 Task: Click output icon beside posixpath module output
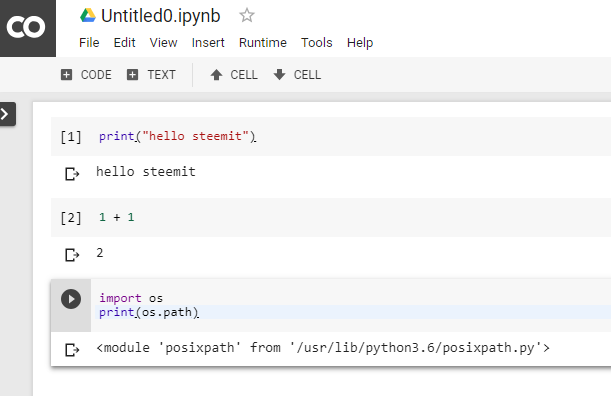(x=72, y=350)
